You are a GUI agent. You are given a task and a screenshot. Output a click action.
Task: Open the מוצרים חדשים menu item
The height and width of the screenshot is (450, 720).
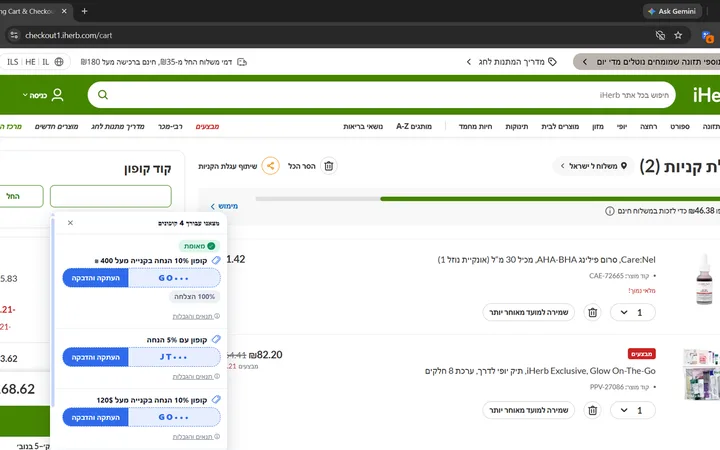click(x=56, y=126)
